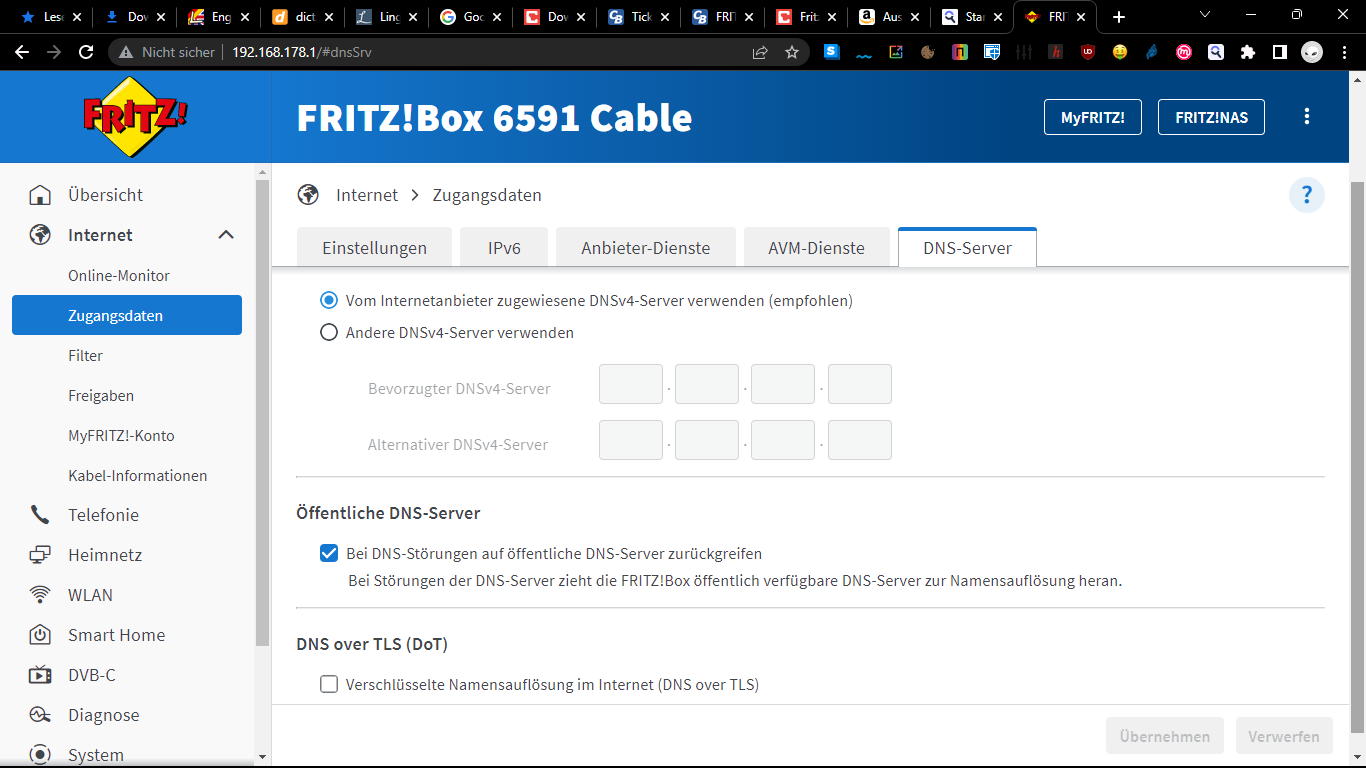The width and height of the screenshot is (1366, 768).
Task: Go back with browser back arrow
Action: coord(22,52)
